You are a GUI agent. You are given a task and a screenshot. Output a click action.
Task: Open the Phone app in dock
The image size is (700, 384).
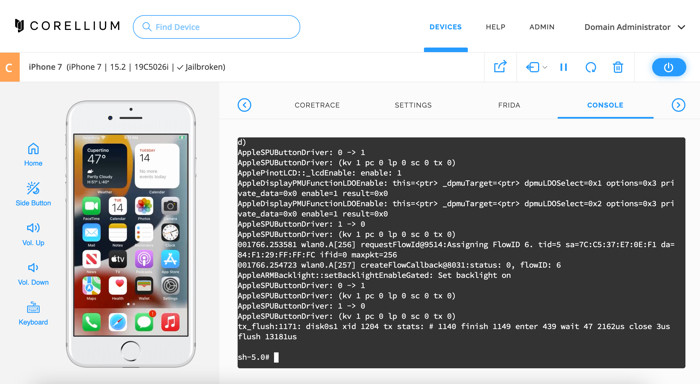coord(91,322)
